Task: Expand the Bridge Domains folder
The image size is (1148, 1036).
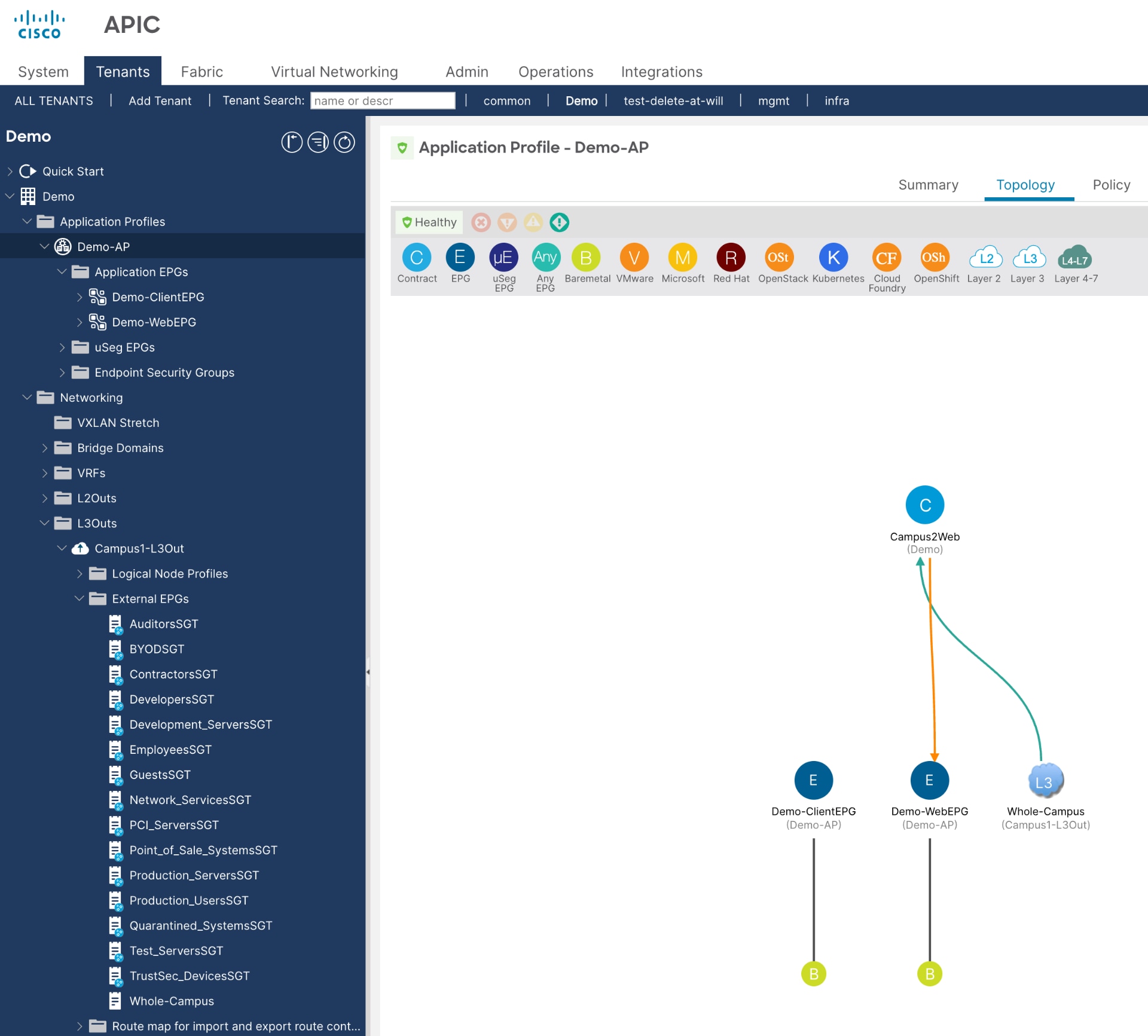Action: pos(45,448)
